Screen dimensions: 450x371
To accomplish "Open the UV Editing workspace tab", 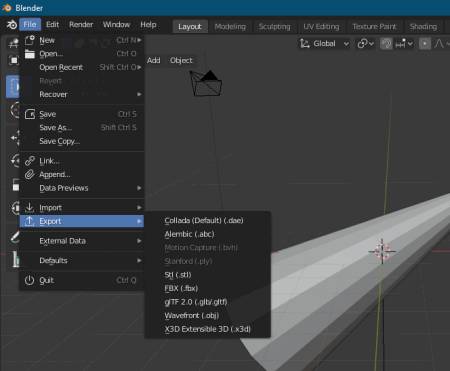I will click(x=321, y=26).
